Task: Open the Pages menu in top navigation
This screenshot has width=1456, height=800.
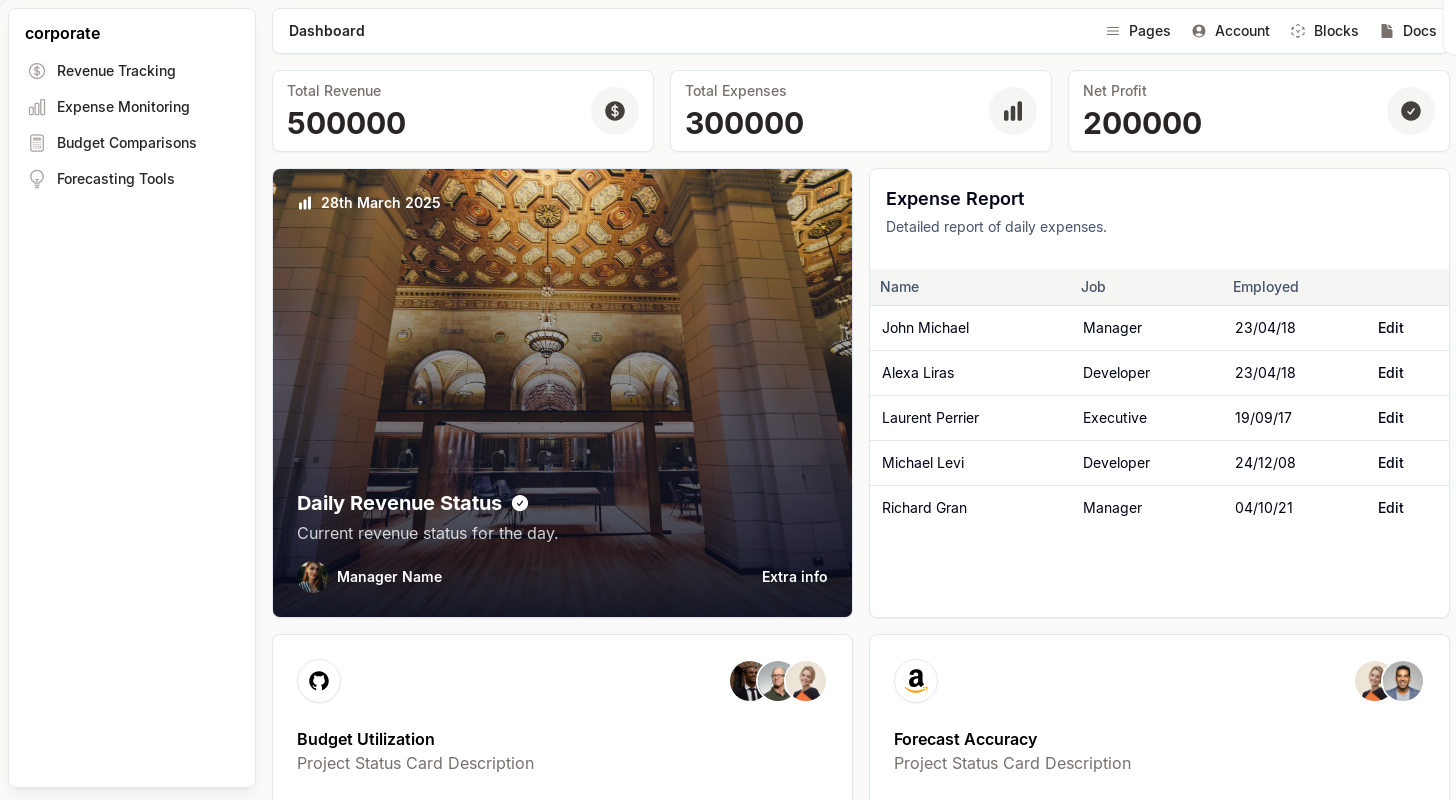Action: click(1138, 31)
